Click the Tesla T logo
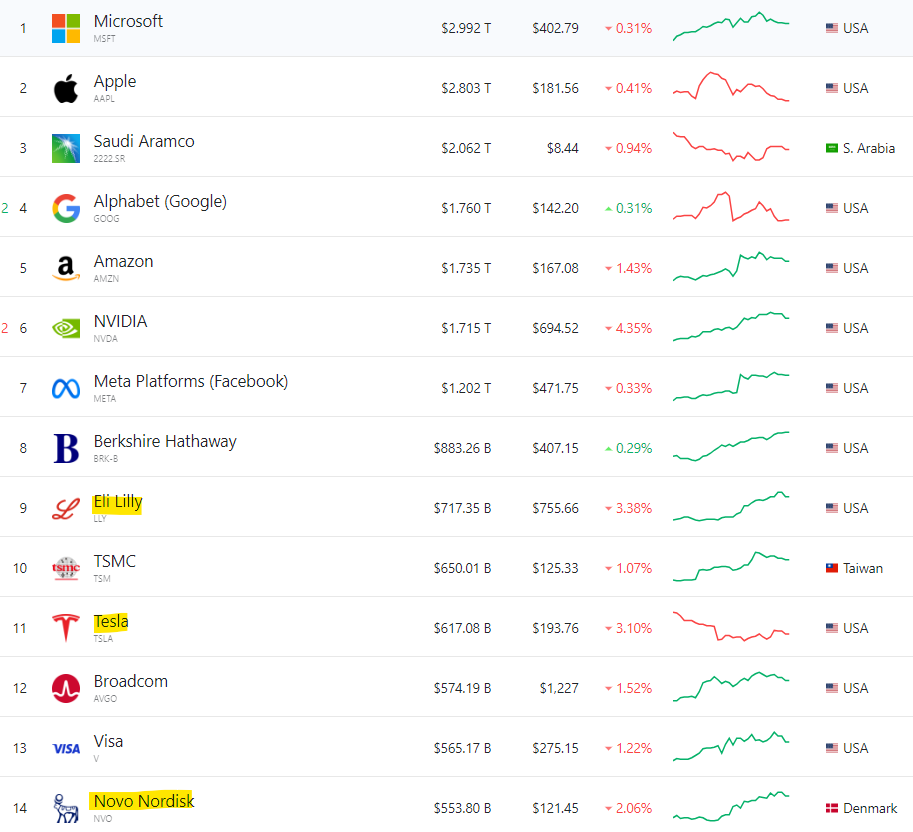This screenshot has height=832, width=913. [x=66, y=628]
